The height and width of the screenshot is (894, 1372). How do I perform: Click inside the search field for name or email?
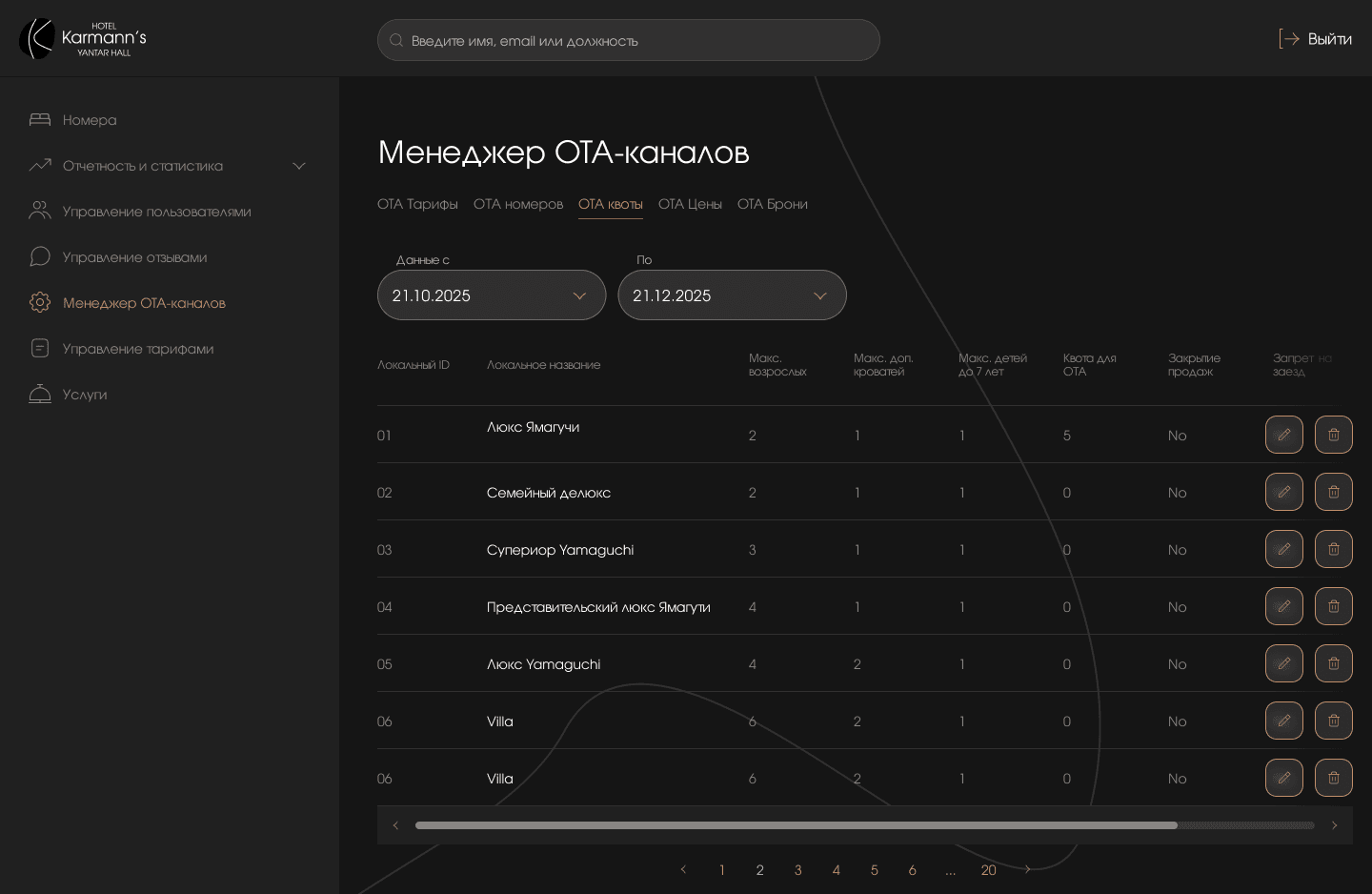click(x=629, y=40)
